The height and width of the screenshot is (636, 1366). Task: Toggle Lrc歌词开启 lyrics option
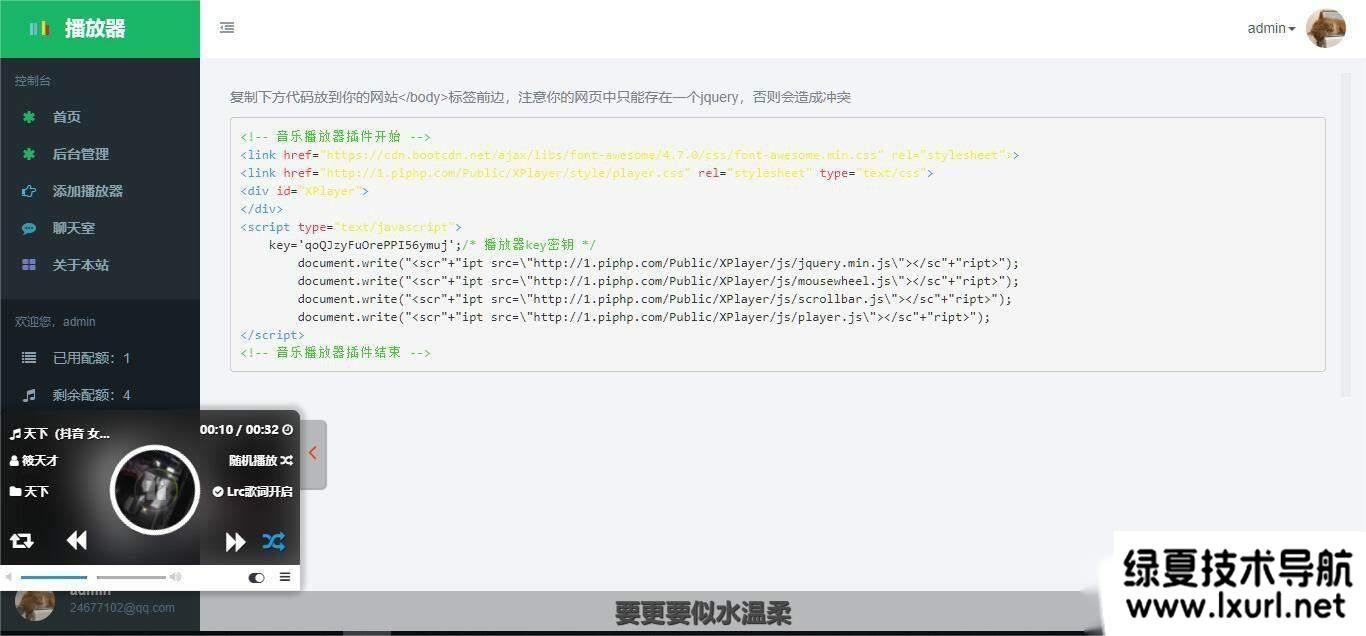click(253, 492)
